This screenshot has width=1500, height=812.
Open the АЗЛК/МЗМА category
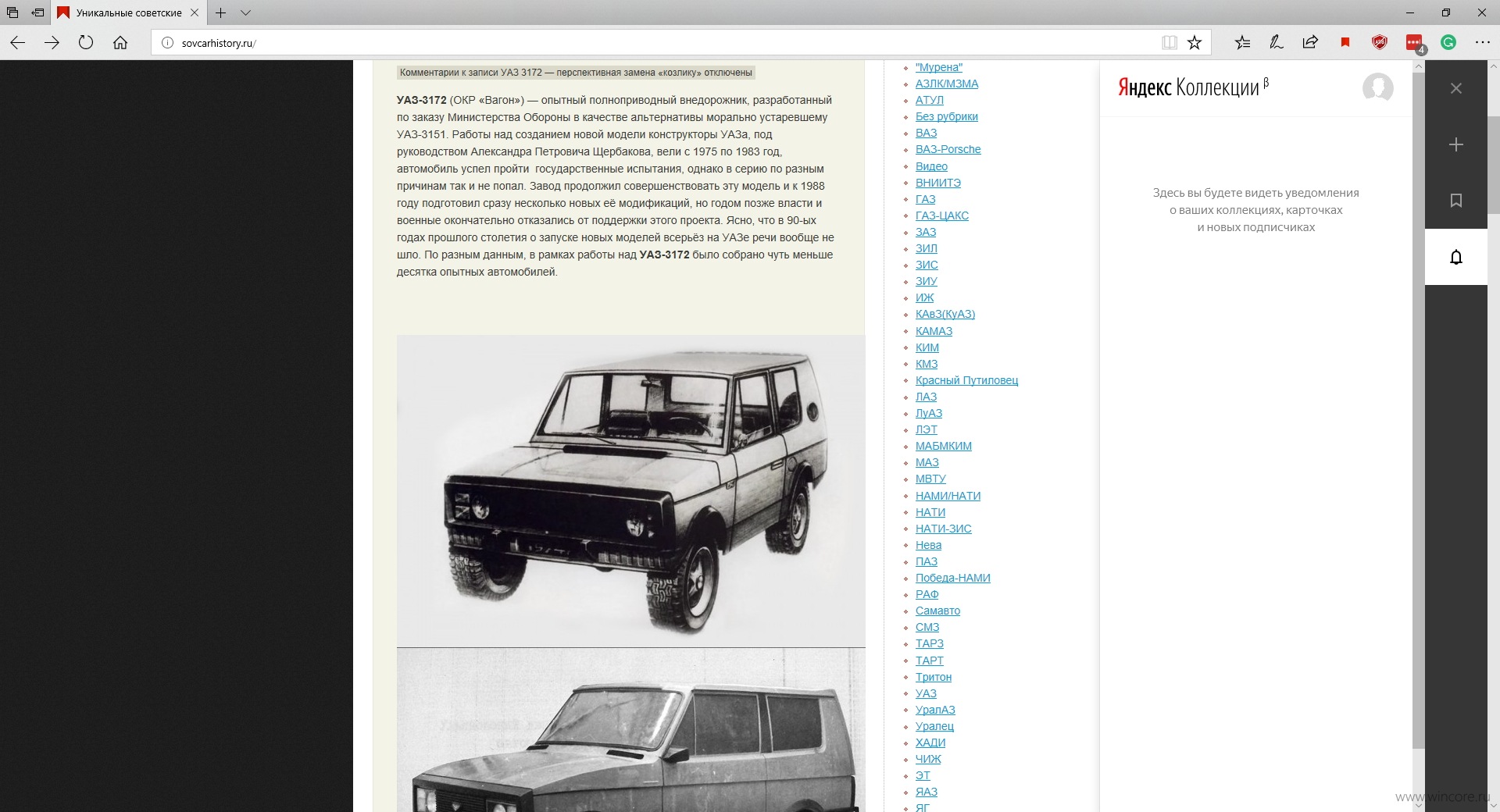point(947,84)
